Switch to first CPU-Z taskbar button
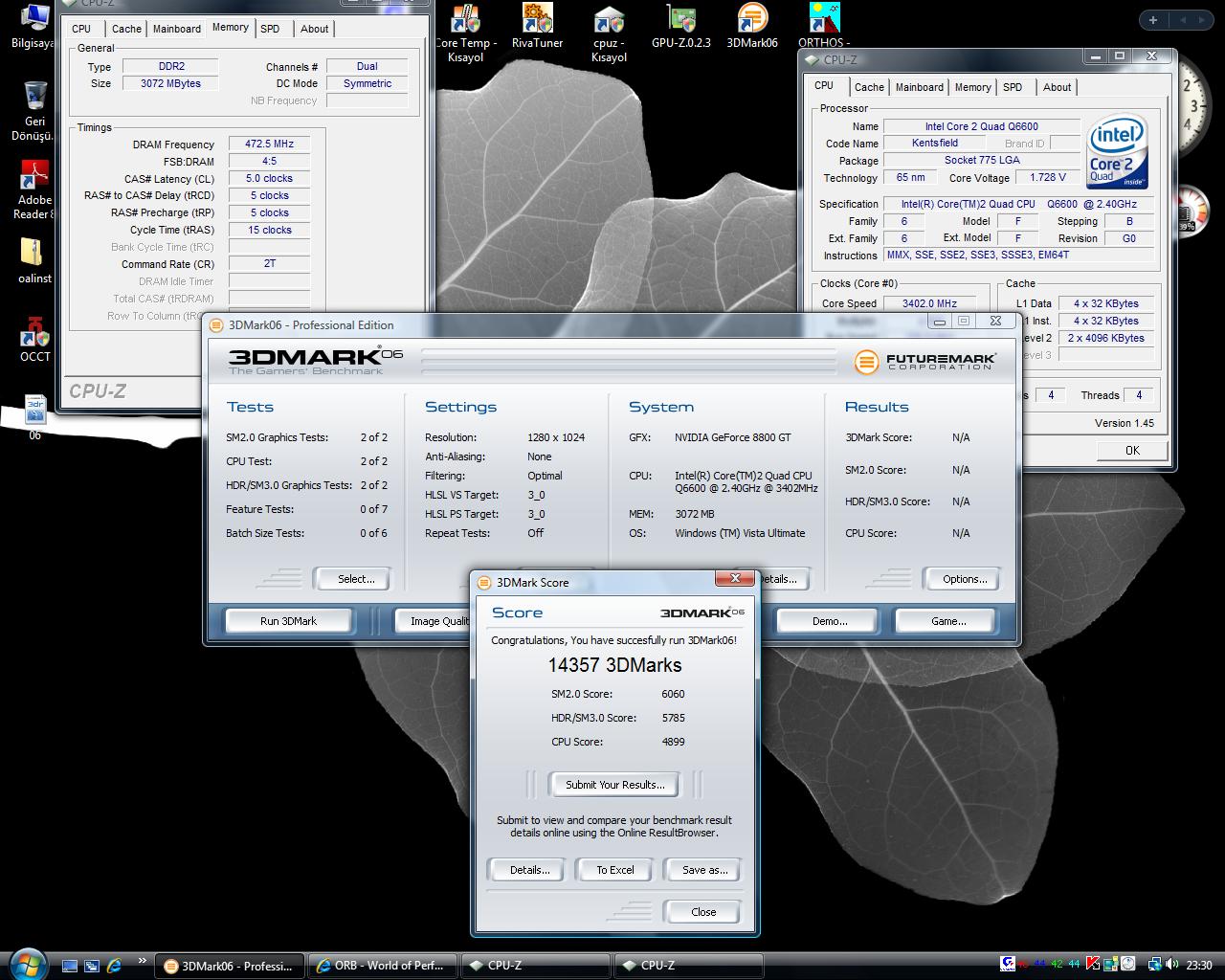Screen dimensions: 1225x980 coord(535,966)
